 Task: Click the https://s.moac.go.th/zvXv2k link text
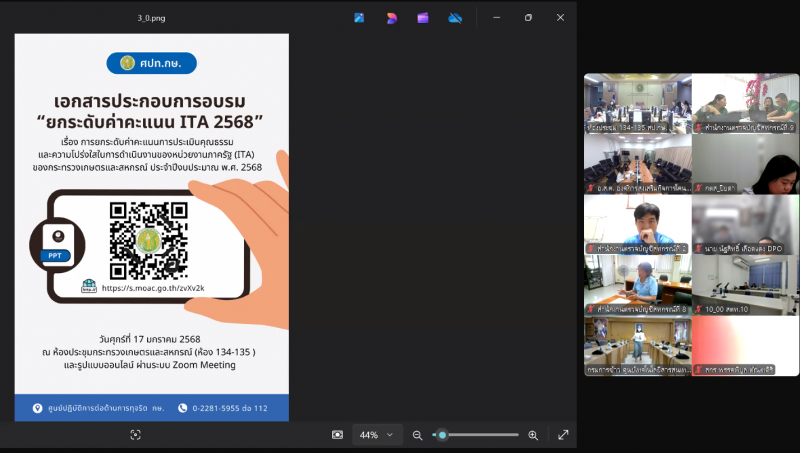(153, 288)
